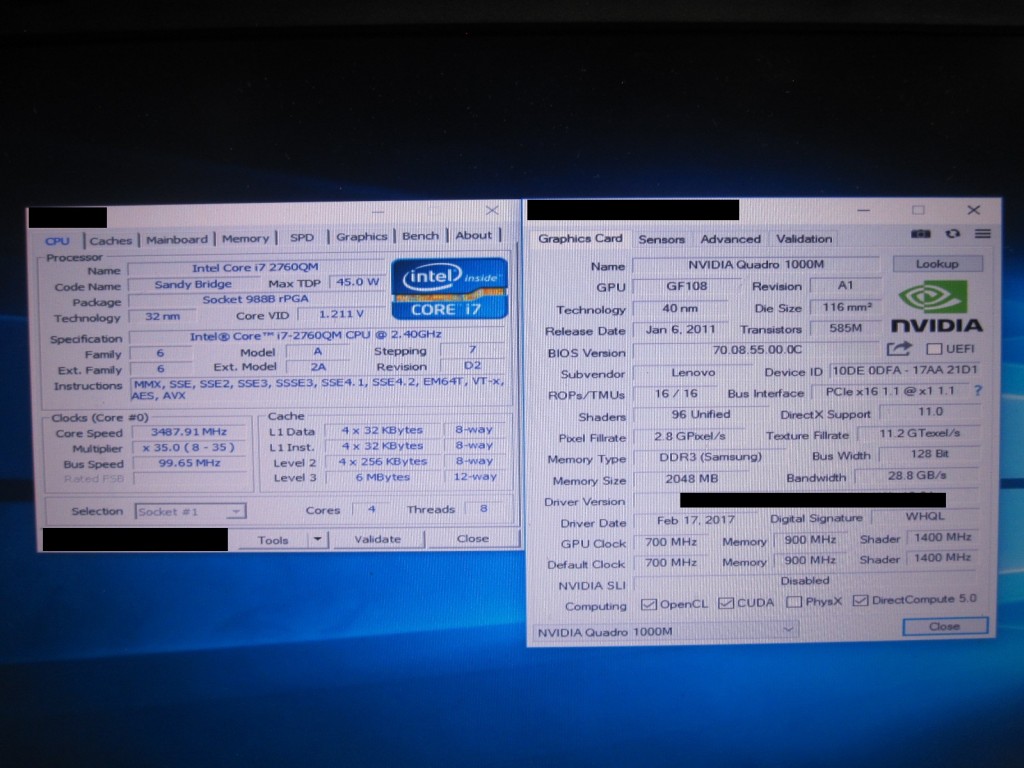Click the Die Size value 116 mm²
1024x768 pixels.
pyautogui.click(x=847, y=307)
